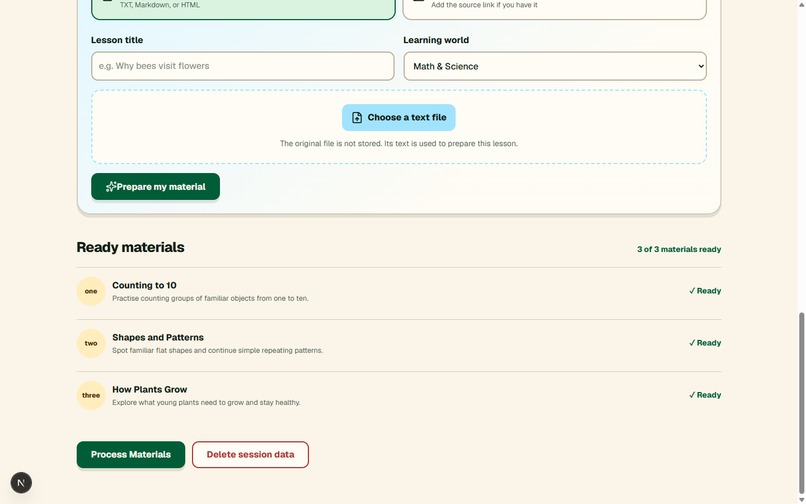
Task: Click the Process Materials button
Action: click(131, 455)
